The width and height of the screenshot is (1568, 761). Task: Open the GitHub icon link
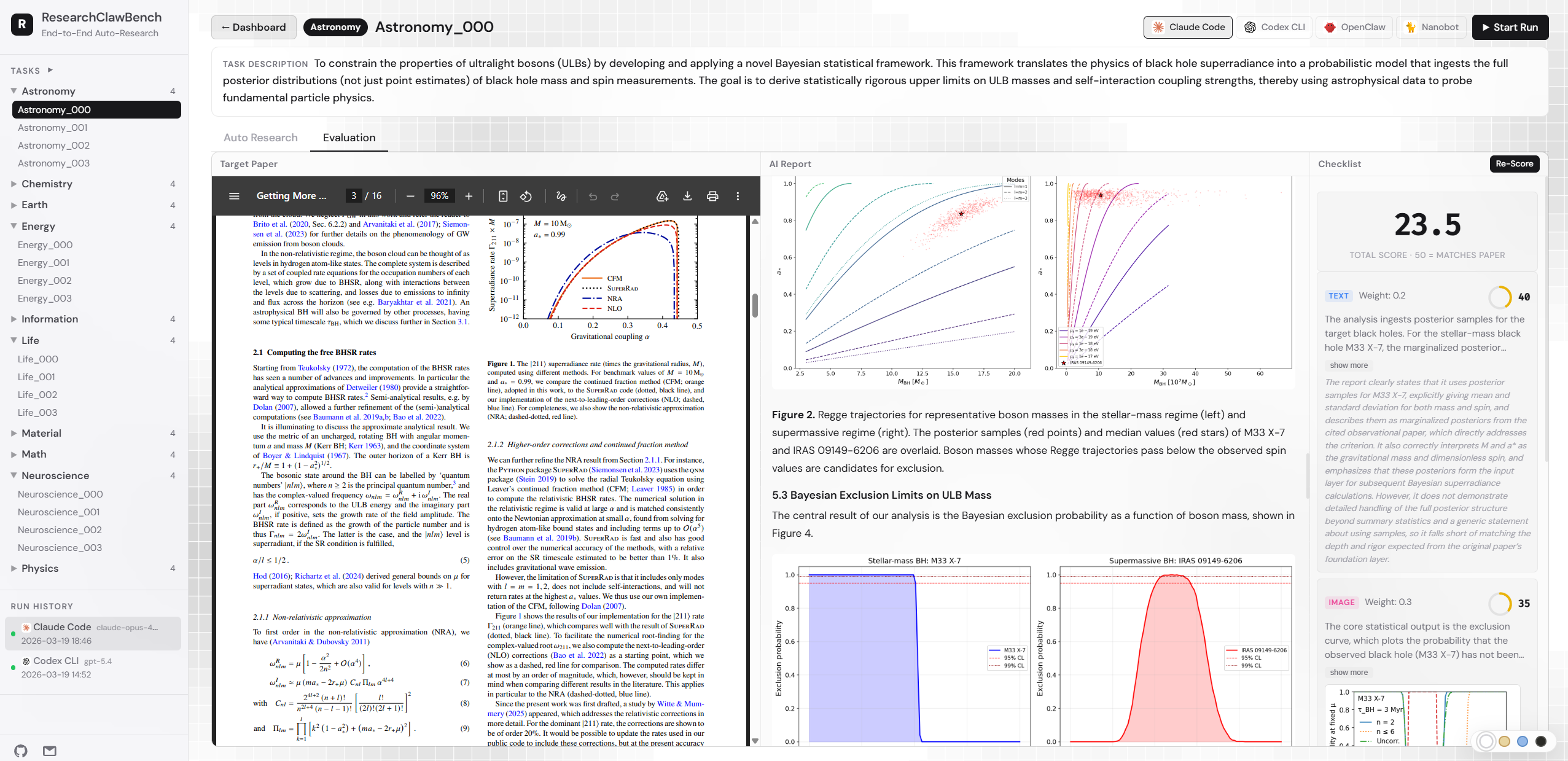[21, 751]
